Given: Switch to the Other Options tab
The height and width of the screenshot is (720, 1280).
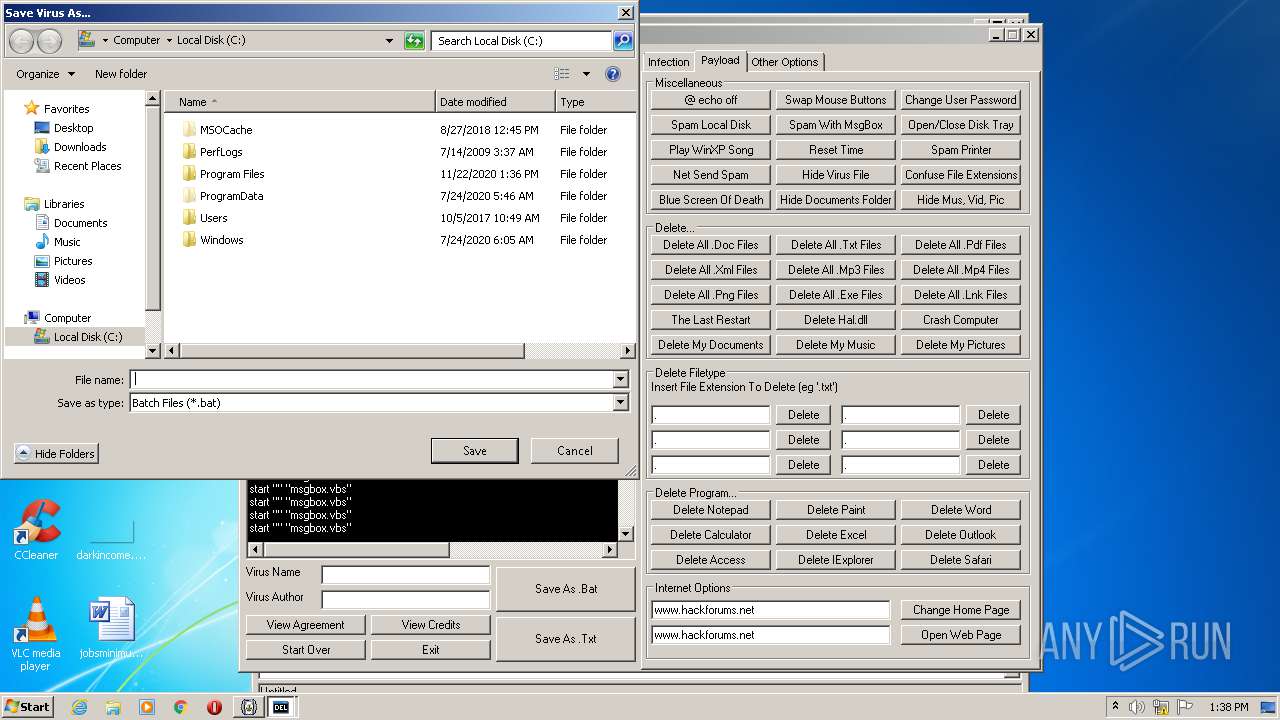Looking at the screenshot, I should coord(785,62).
